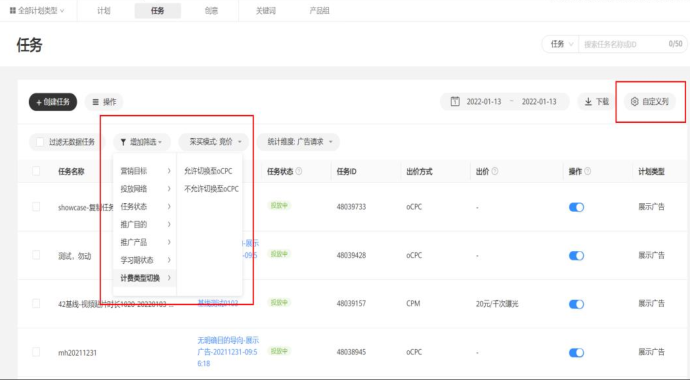This screenshot has height=380, width=690.
Task: Open the 关键词 tab
Action: pyautogui.click(x=266, y=11)
